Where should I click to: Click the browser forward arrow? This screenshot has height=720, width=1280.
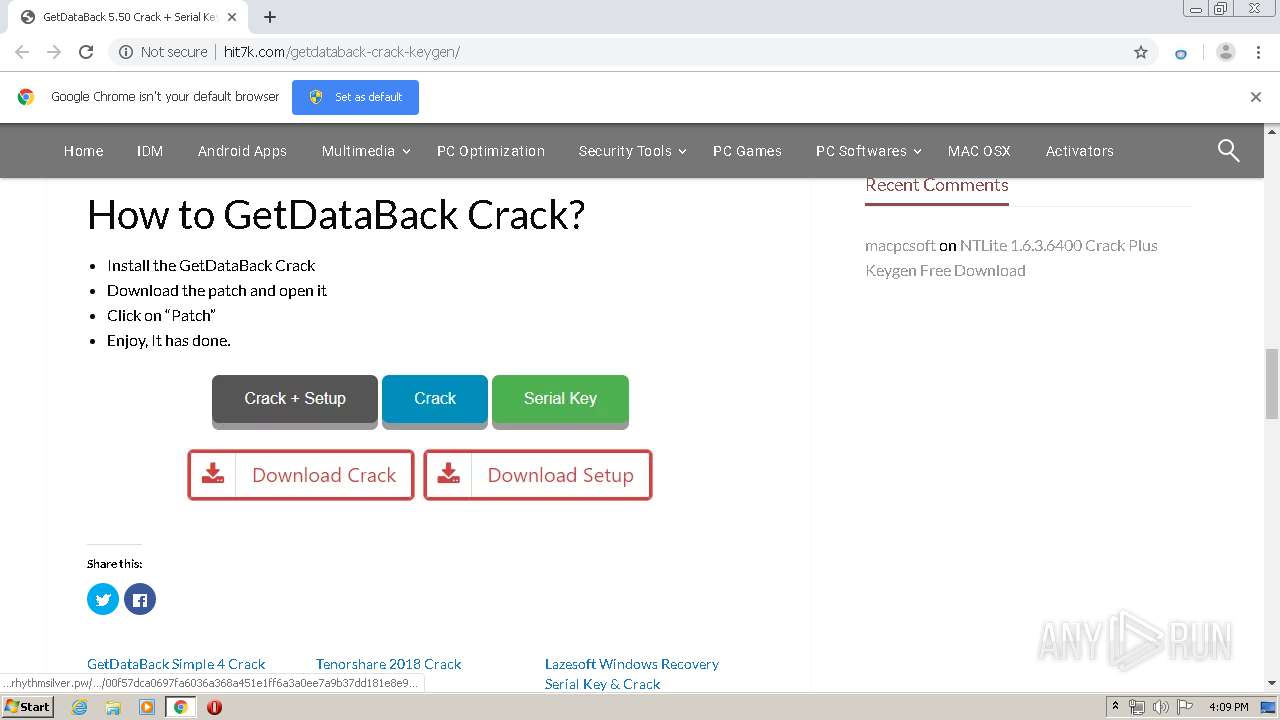coord(54,52)
